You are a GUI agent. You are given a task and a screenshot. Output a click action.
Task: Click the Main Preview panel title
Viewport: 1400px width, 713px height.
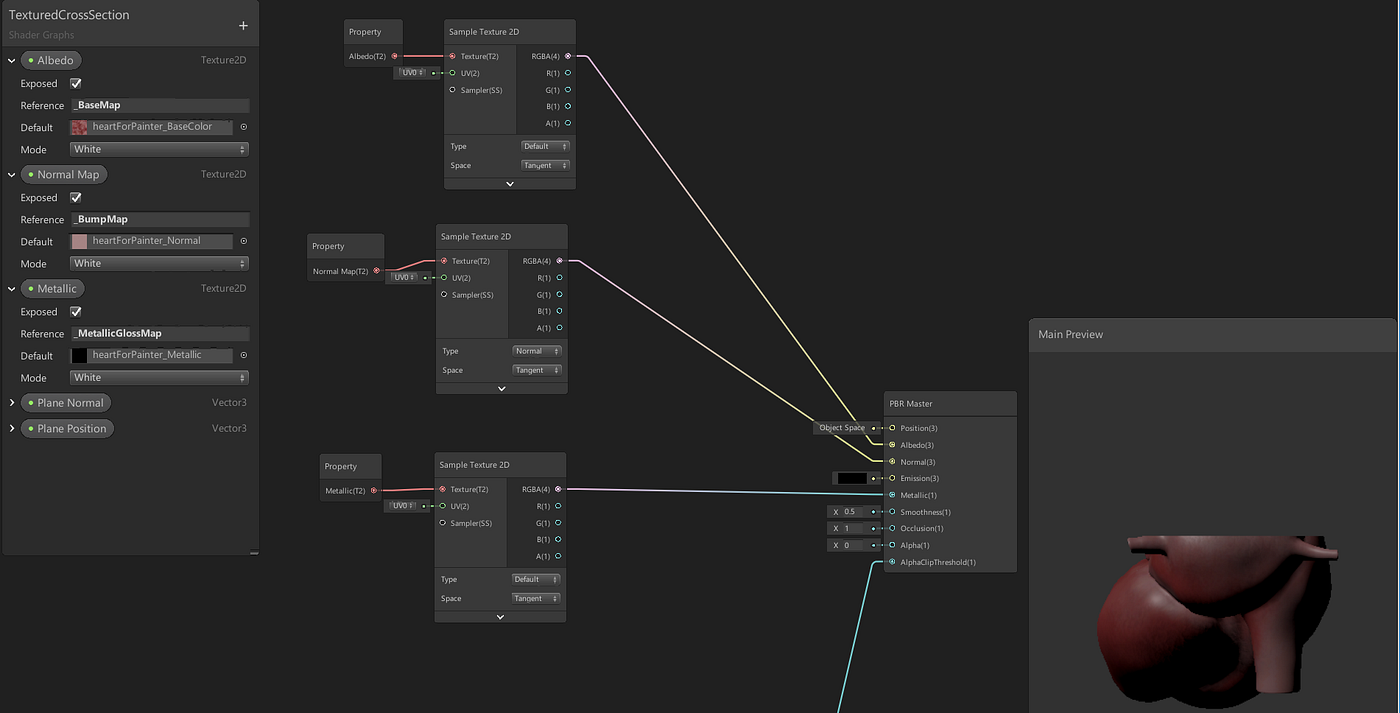click(1070, 334)
